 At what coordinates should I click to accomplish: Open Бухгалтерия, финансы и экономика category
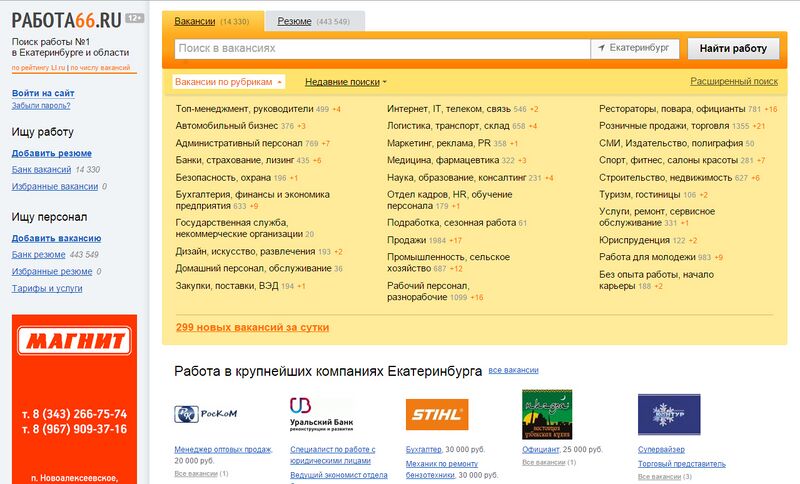[x=253, y=200]
